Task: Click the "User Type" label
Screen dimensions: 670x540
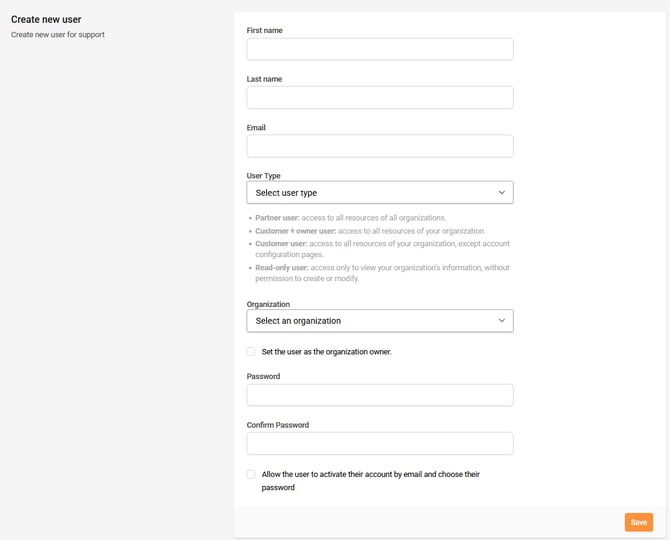Action: (264, 176)
